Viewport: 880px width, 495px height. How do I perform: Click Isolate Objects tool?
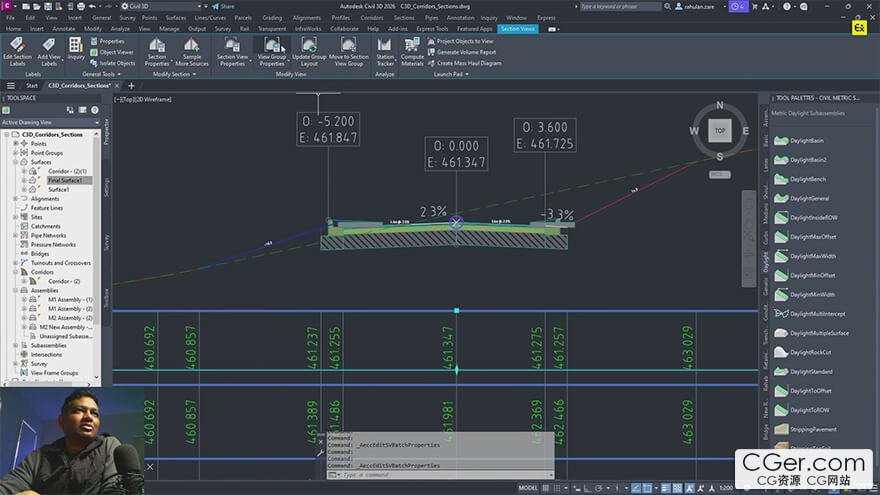pos(112,63)
